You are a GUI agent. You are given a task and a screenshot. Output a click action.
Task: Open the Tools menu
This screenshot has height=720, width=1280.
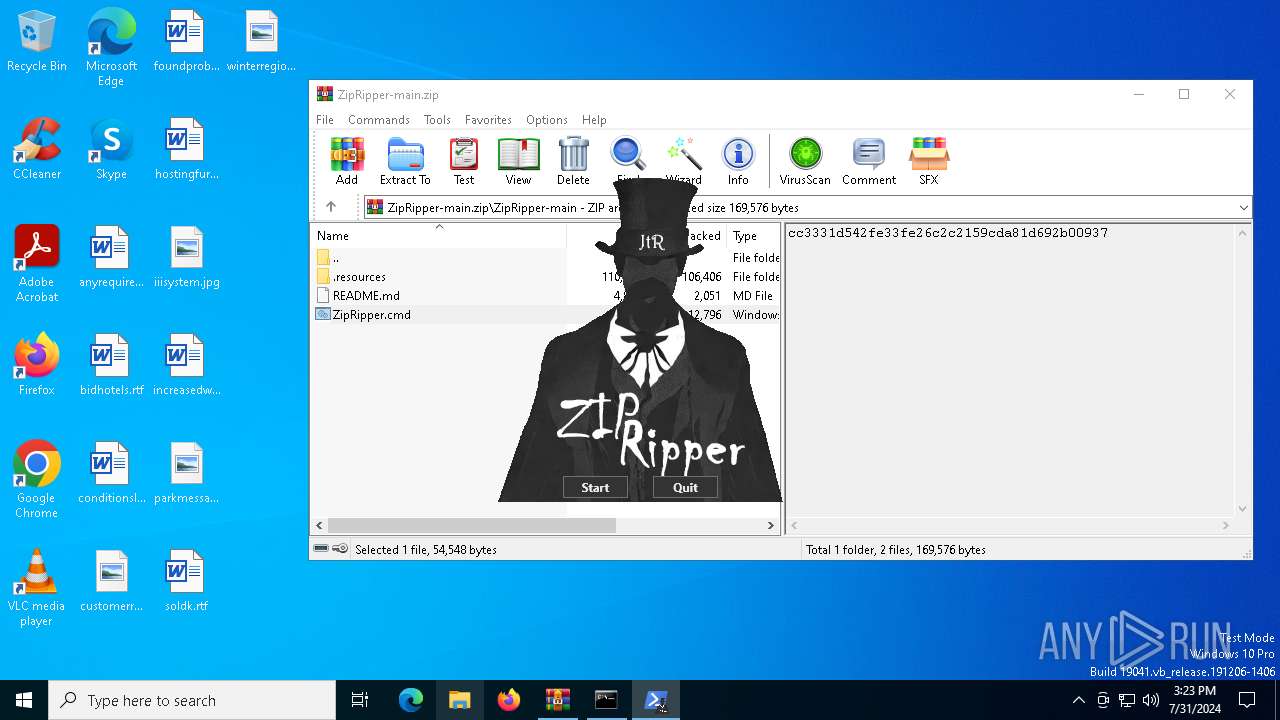437,119
